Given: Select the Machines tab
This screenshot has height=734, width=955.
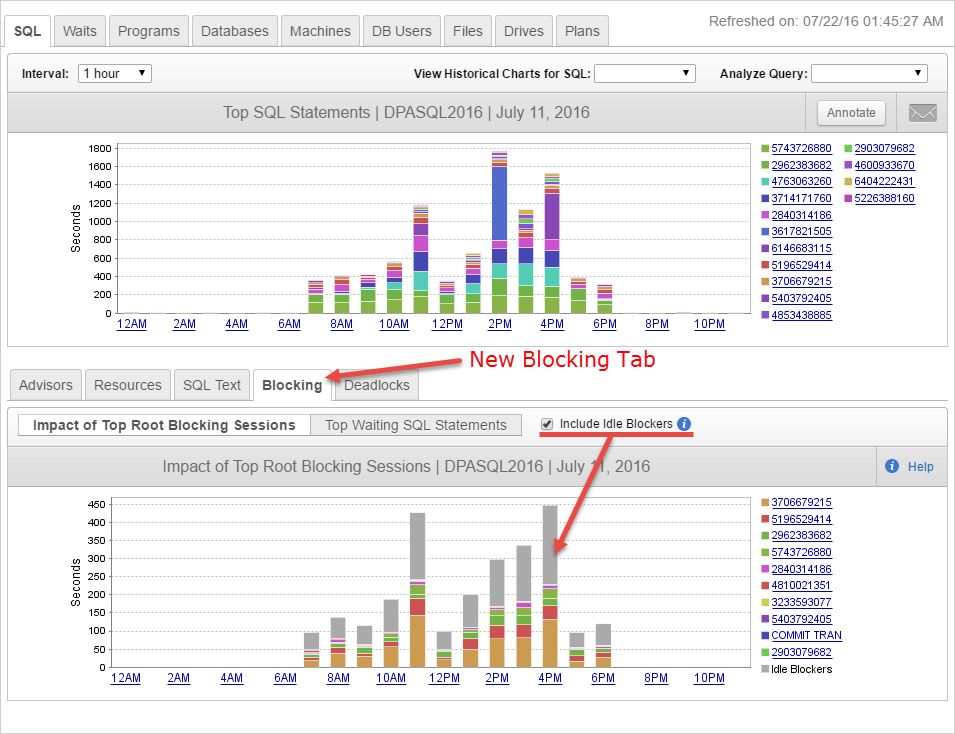Looking at the screenshot, I should tap(320, 31).
